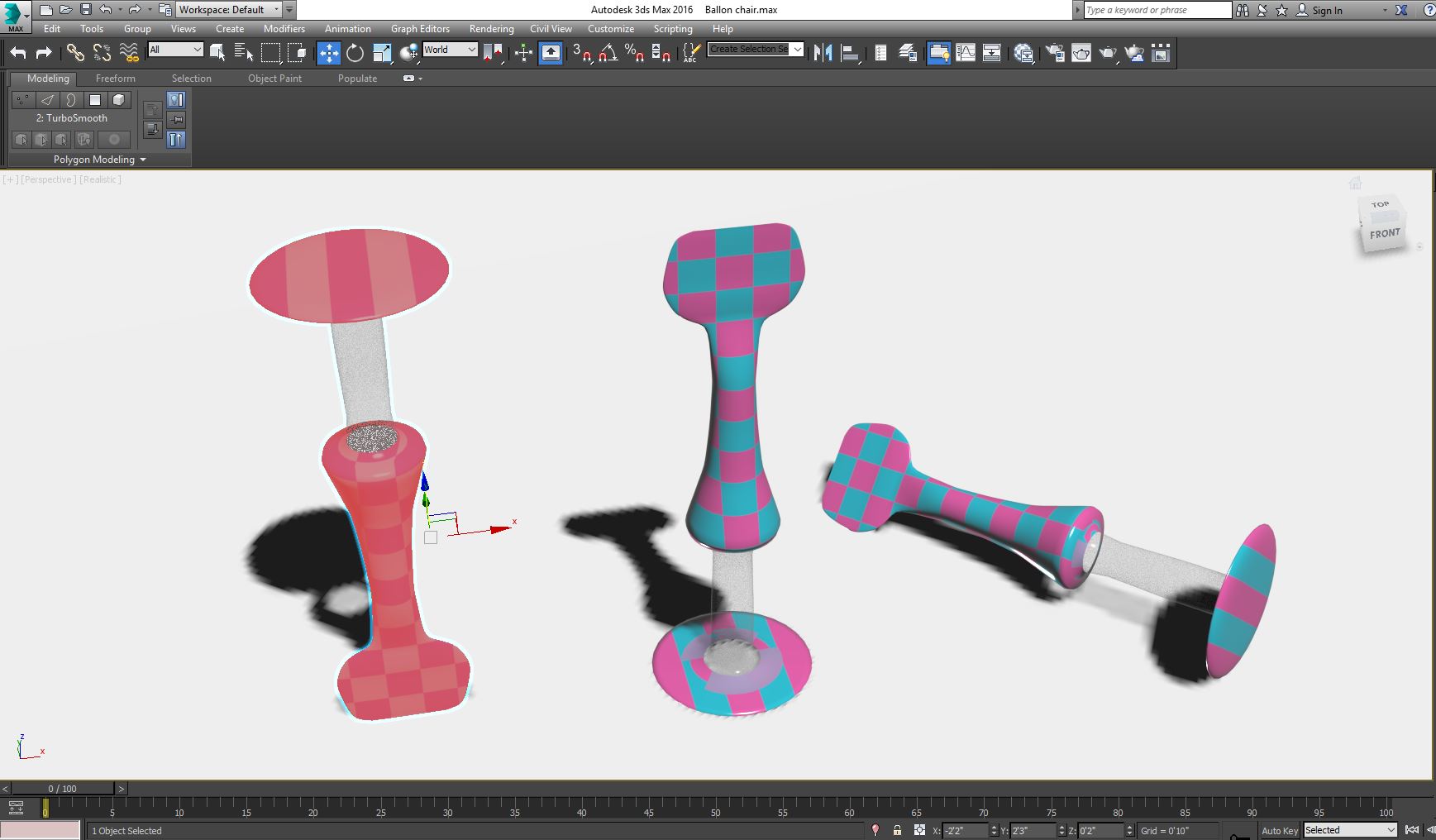The height and width of the screenshot is (840, 1436).
Task: Click the Sign In link
Action: (1327, 11)
